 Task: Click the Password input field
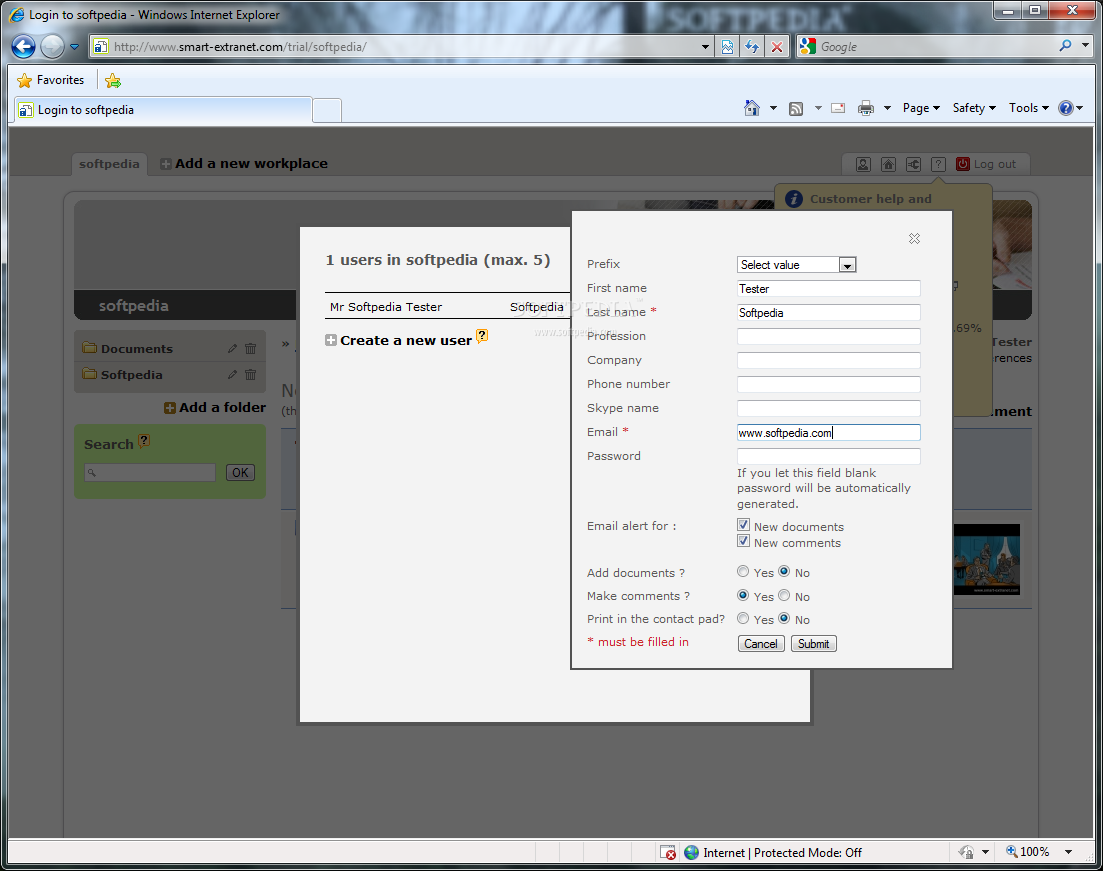click(829, 456)
